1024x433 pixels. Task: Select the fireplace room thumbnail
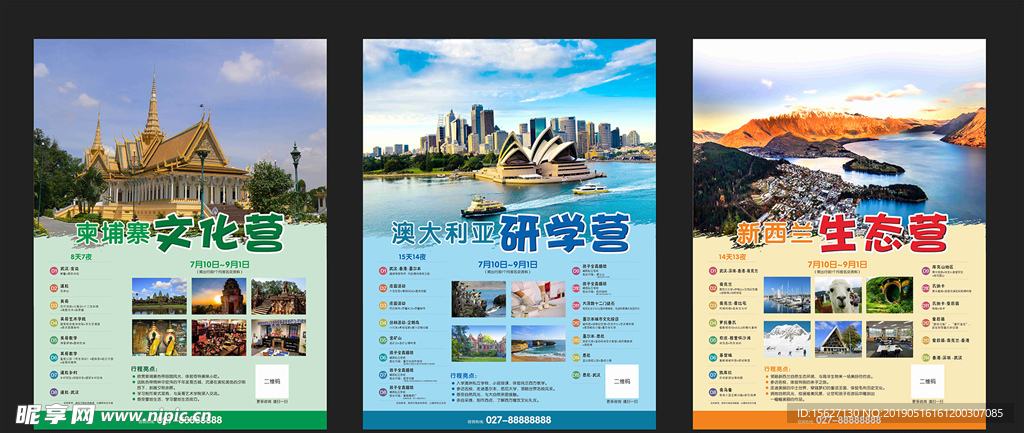[x=278, y=338]
